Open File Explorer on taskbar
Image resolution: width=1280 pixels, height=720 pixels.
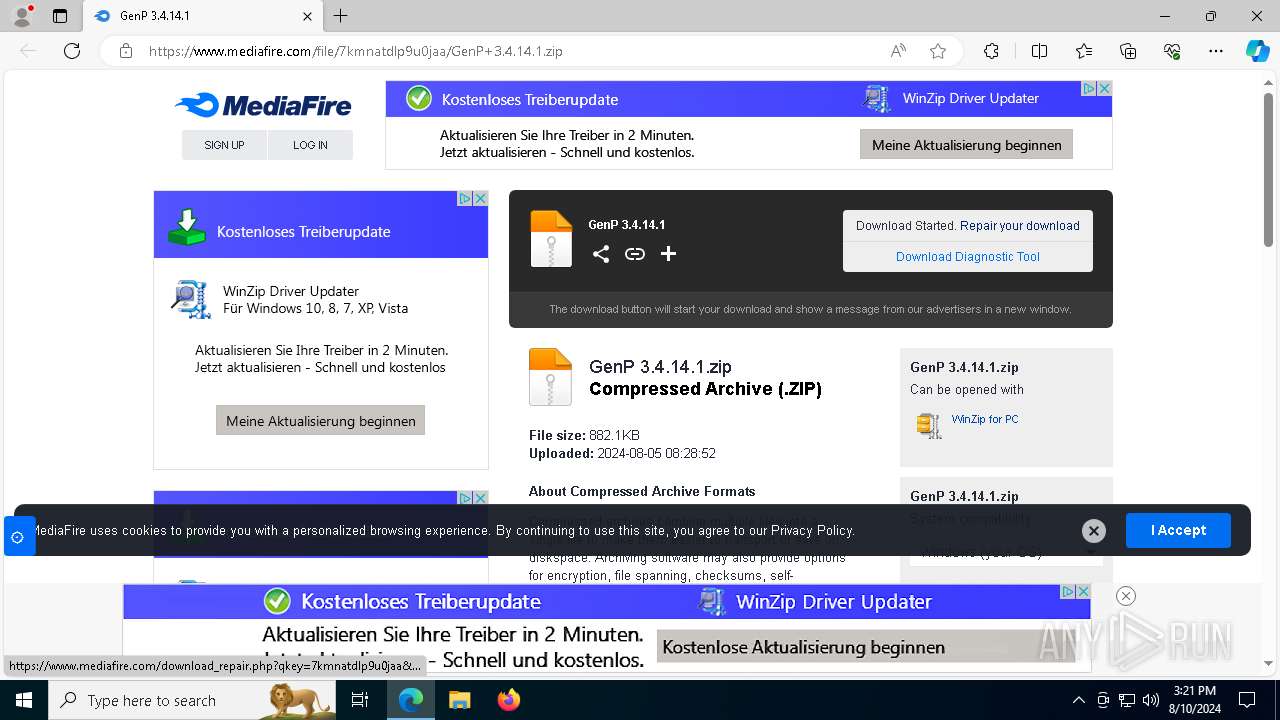pos(459,700)
